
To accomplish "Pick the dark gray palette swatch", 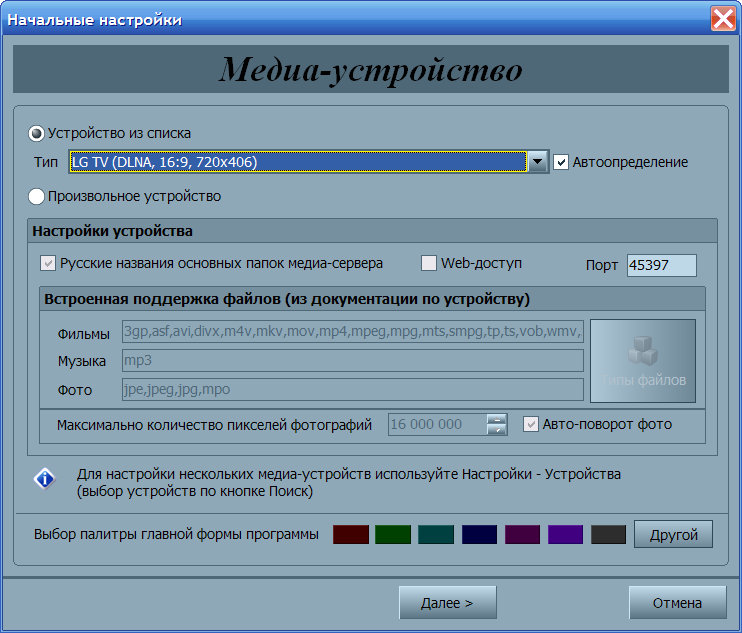I will click(608, 535).
